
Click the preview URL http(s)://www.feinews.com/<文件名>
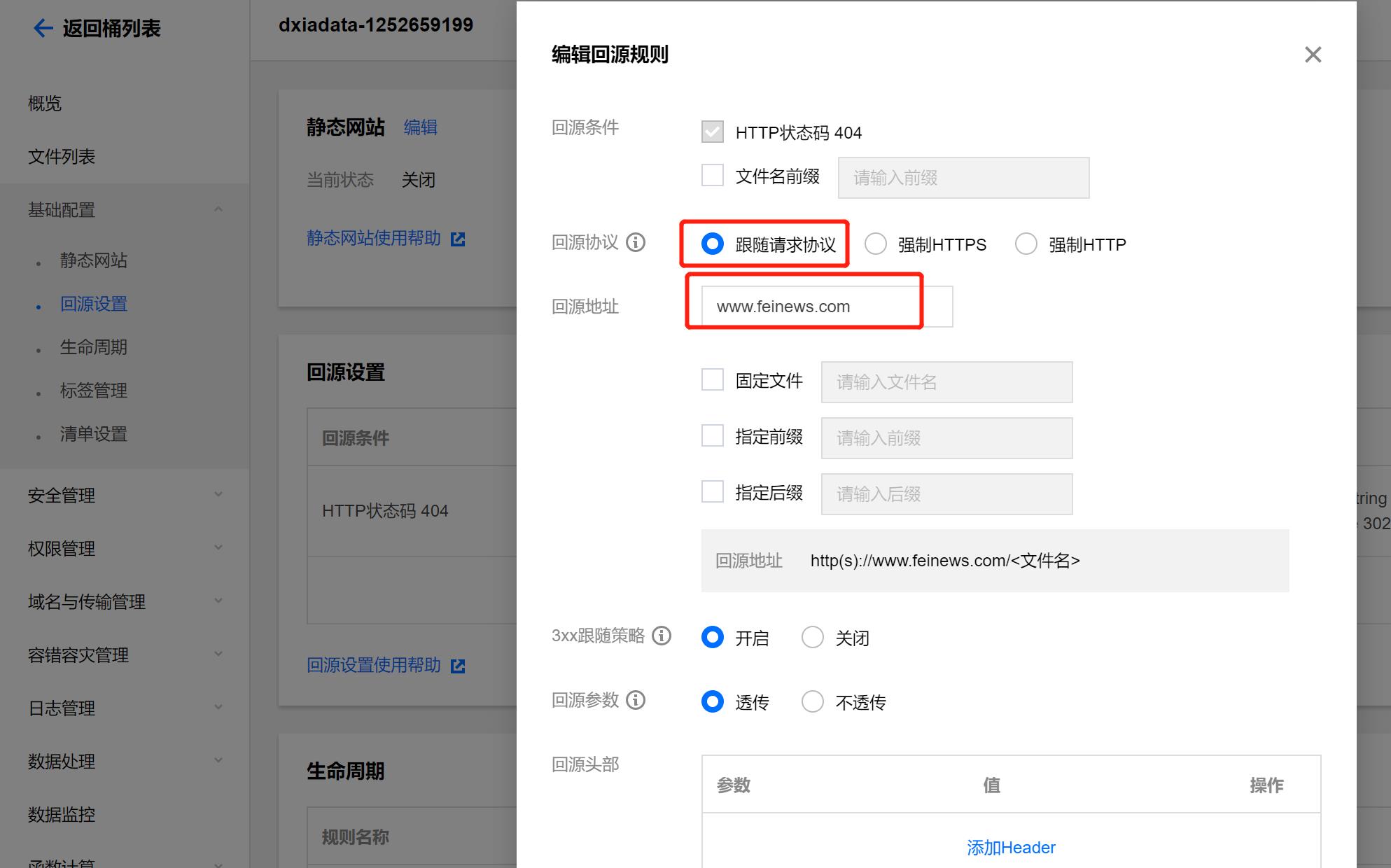coord(945,561)
